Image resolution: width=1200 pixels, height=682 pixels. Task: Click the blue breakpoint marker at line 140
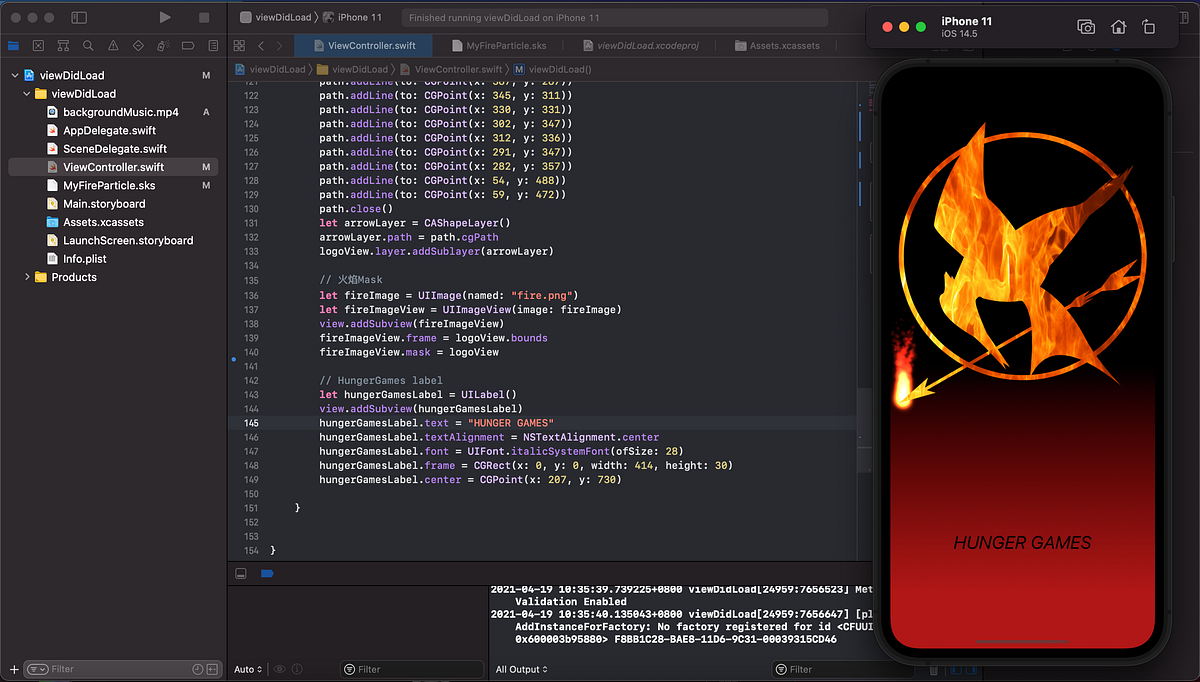click(x=234, y=357)
